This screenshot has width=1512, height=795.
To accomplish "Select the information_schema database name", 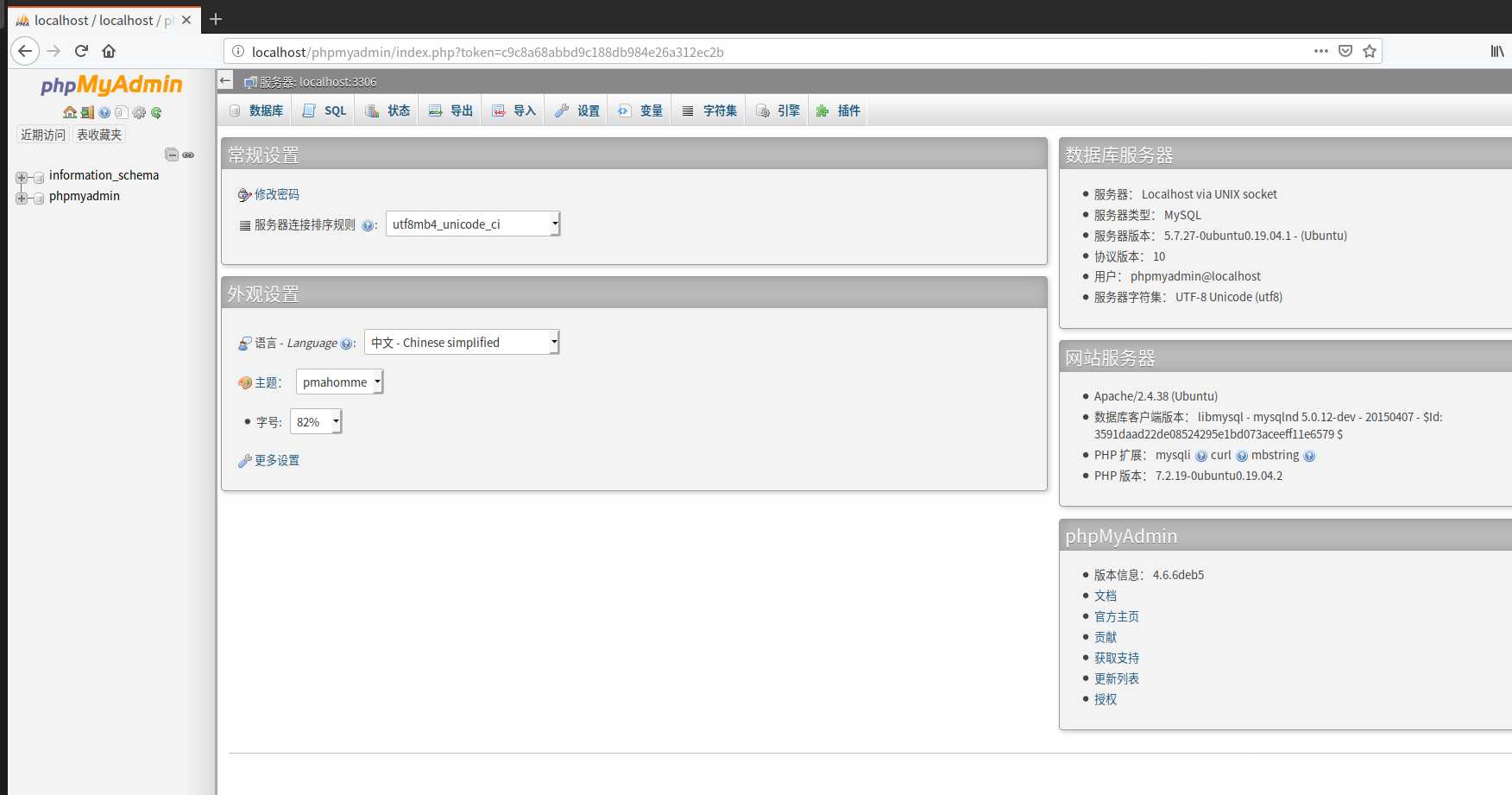I will (x=104, y=175).
